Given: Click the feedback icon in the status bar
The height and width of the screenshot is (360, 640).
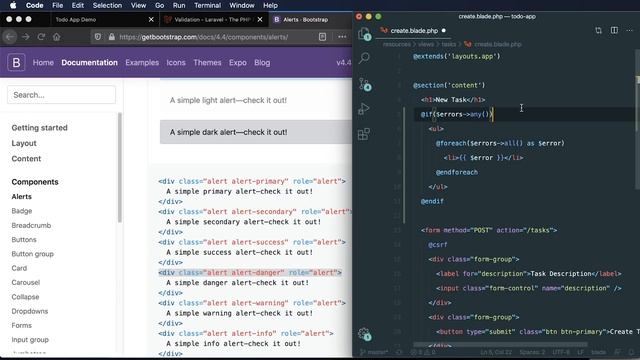Looking at the screenshot, I should [x=618, y=352].
